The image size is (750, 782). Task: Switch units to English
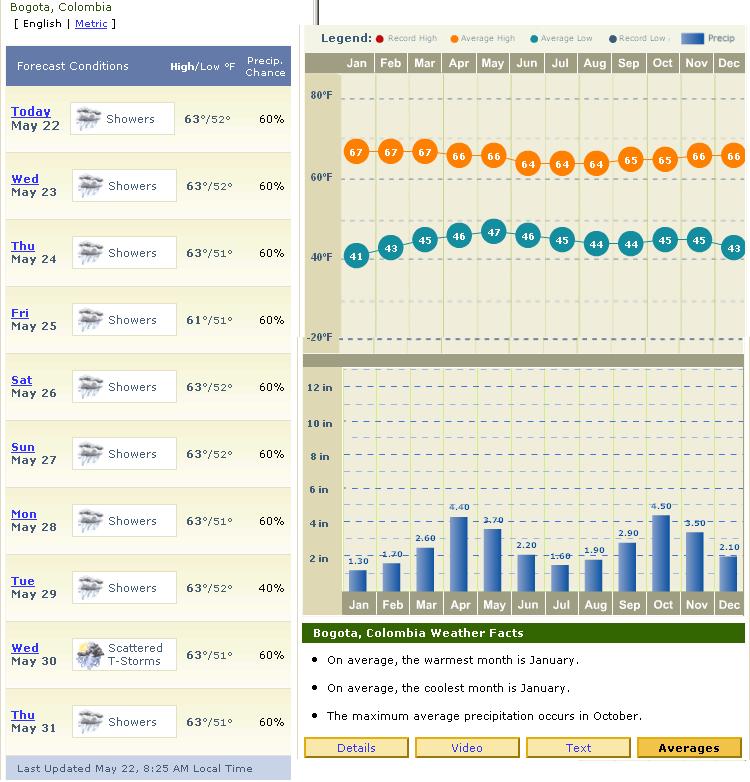click(41, 23)
